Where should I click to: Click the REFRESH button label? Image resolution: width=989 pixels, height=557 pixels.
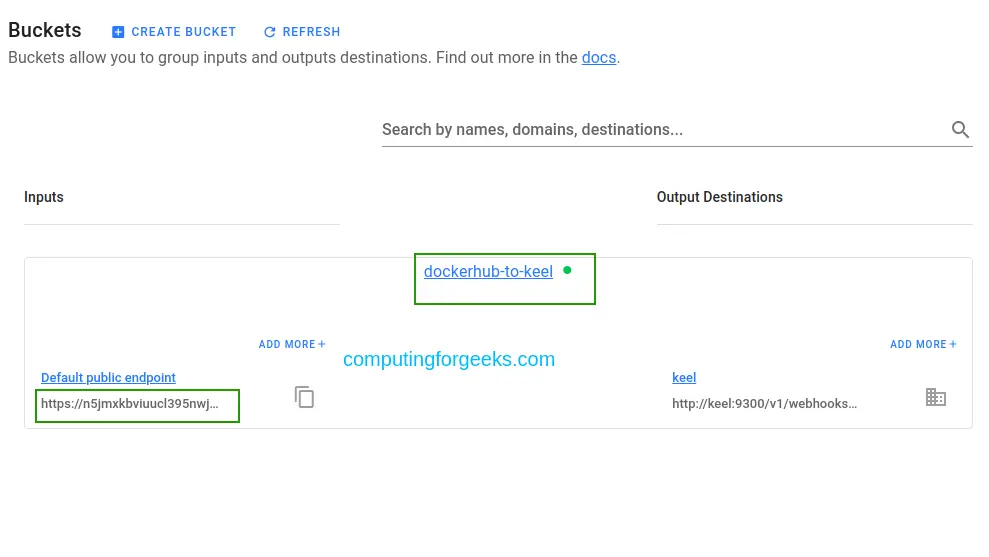(311, 32)
